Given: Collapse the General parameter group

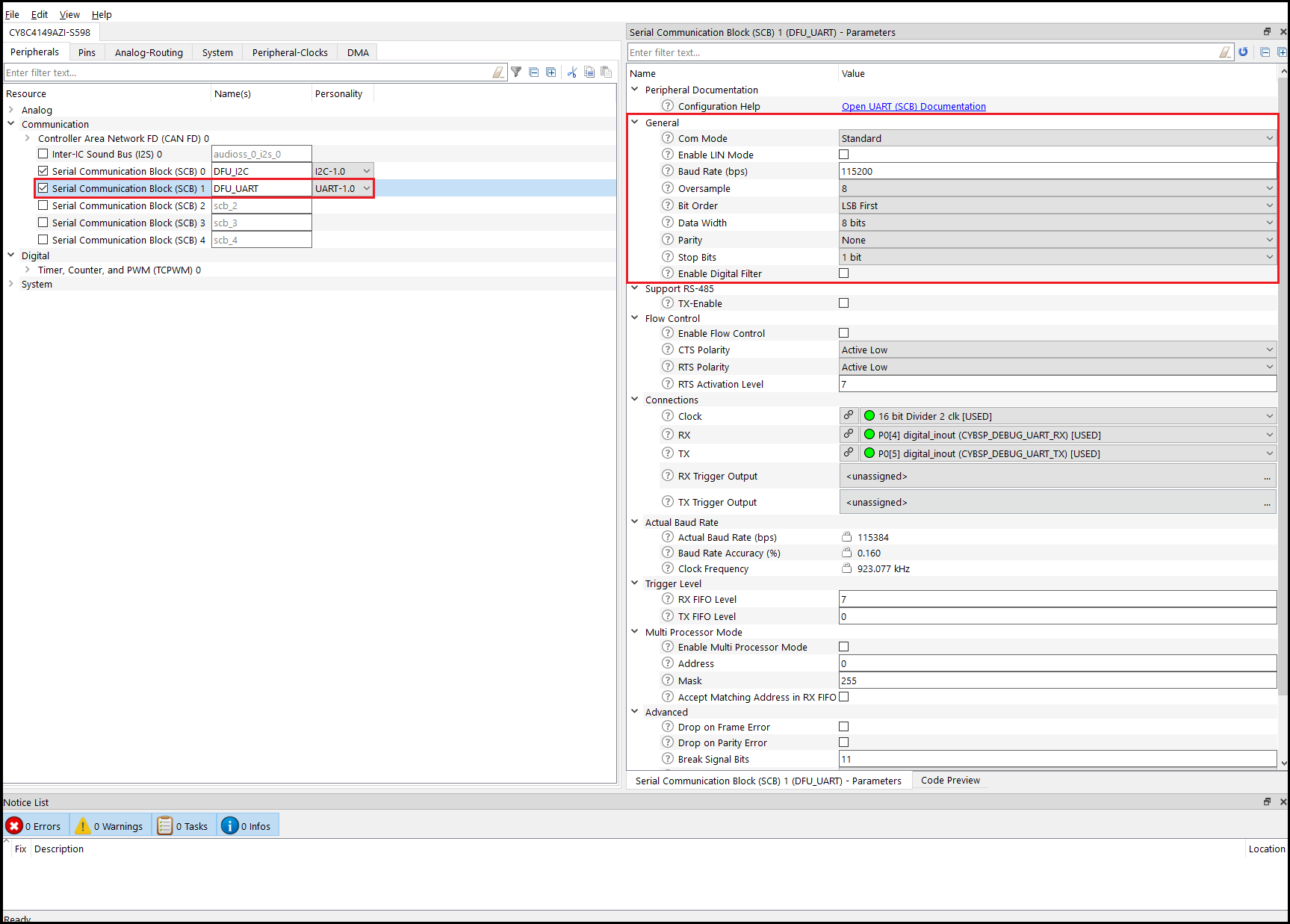Looking at the screenshot, I should [x=635, y=123].
